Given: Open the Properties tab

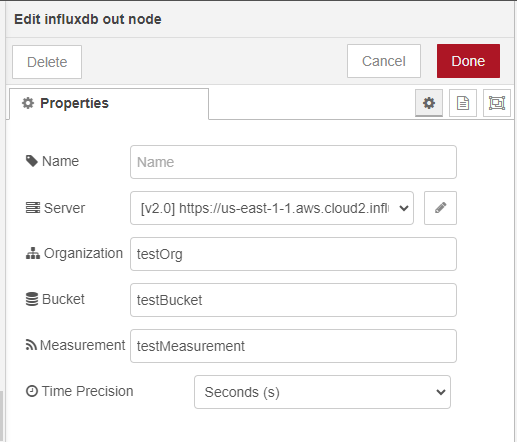Looking at the screenshot, I should tap(109, 103).
